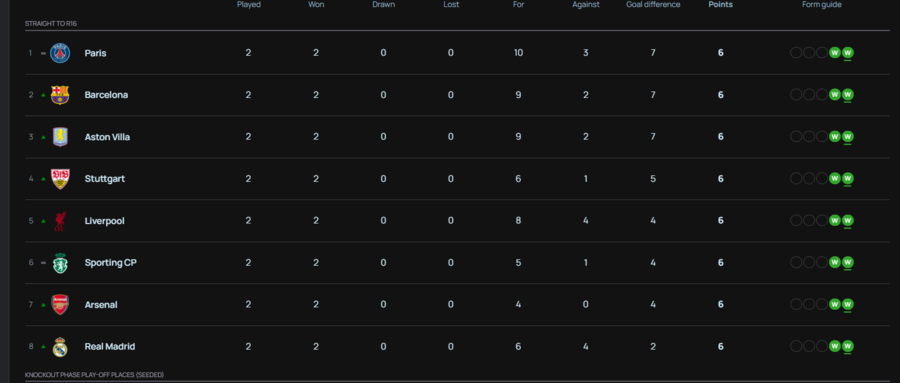Screen dimensions: 900x383
Task: Click the Sporting CP club crest
Action: click(x=60, y=262)
